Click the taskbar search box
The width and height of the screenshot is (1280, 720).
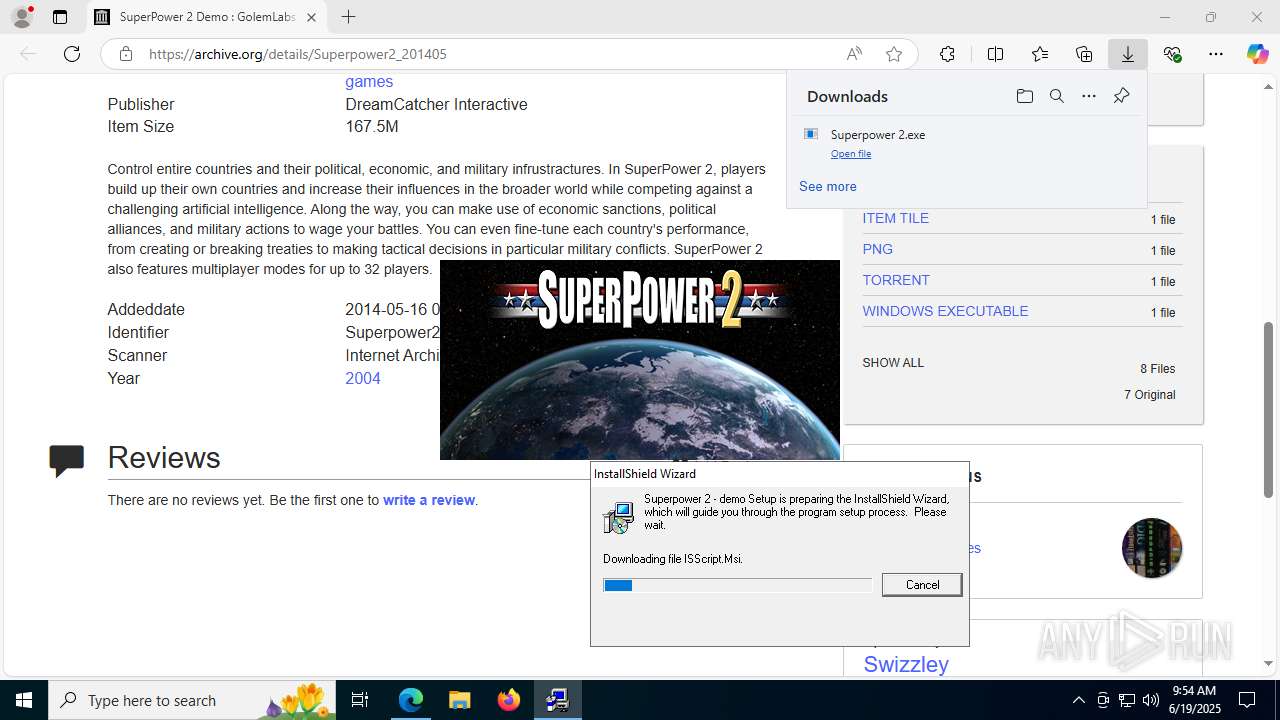[192, 700]
